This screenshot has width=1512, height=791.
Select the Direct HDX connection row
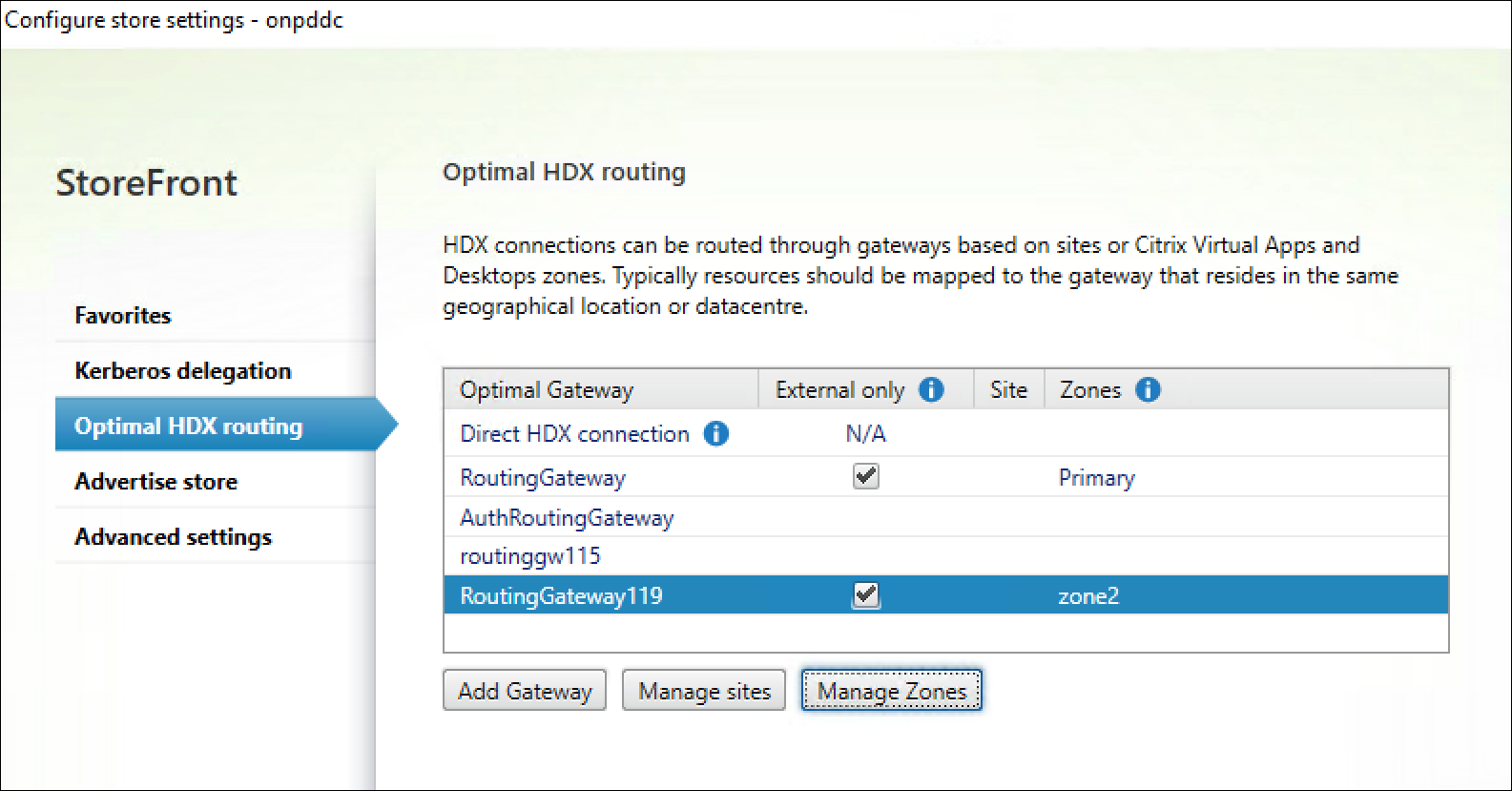(574, 434)
